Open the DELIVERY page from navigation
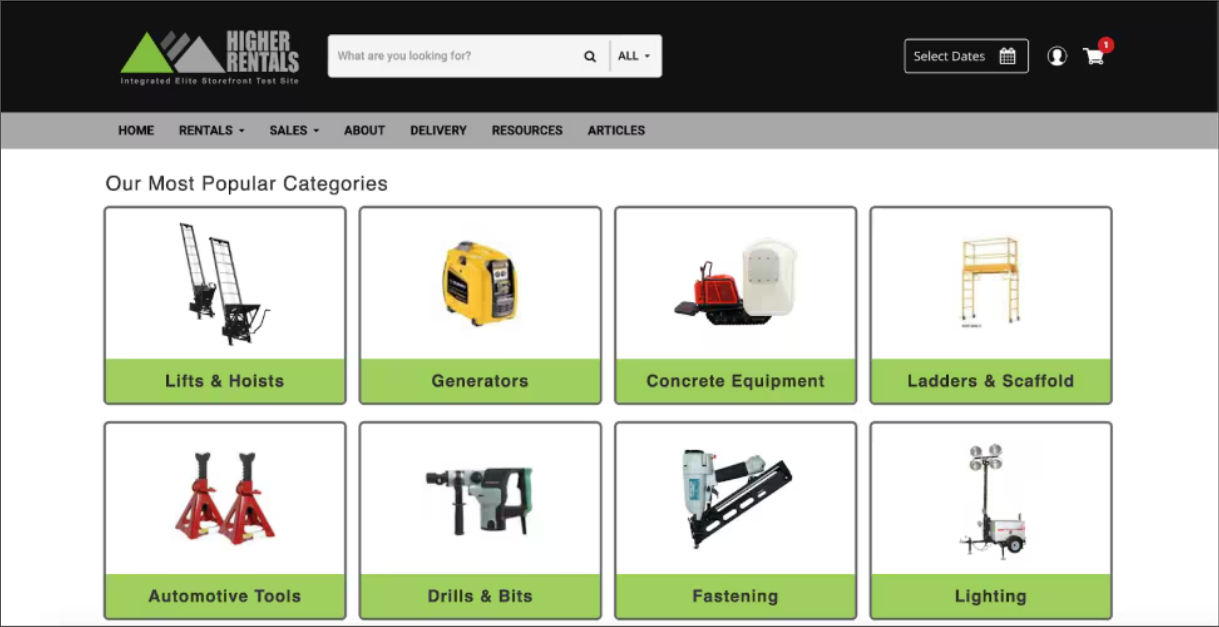 (x=438, y=131)
